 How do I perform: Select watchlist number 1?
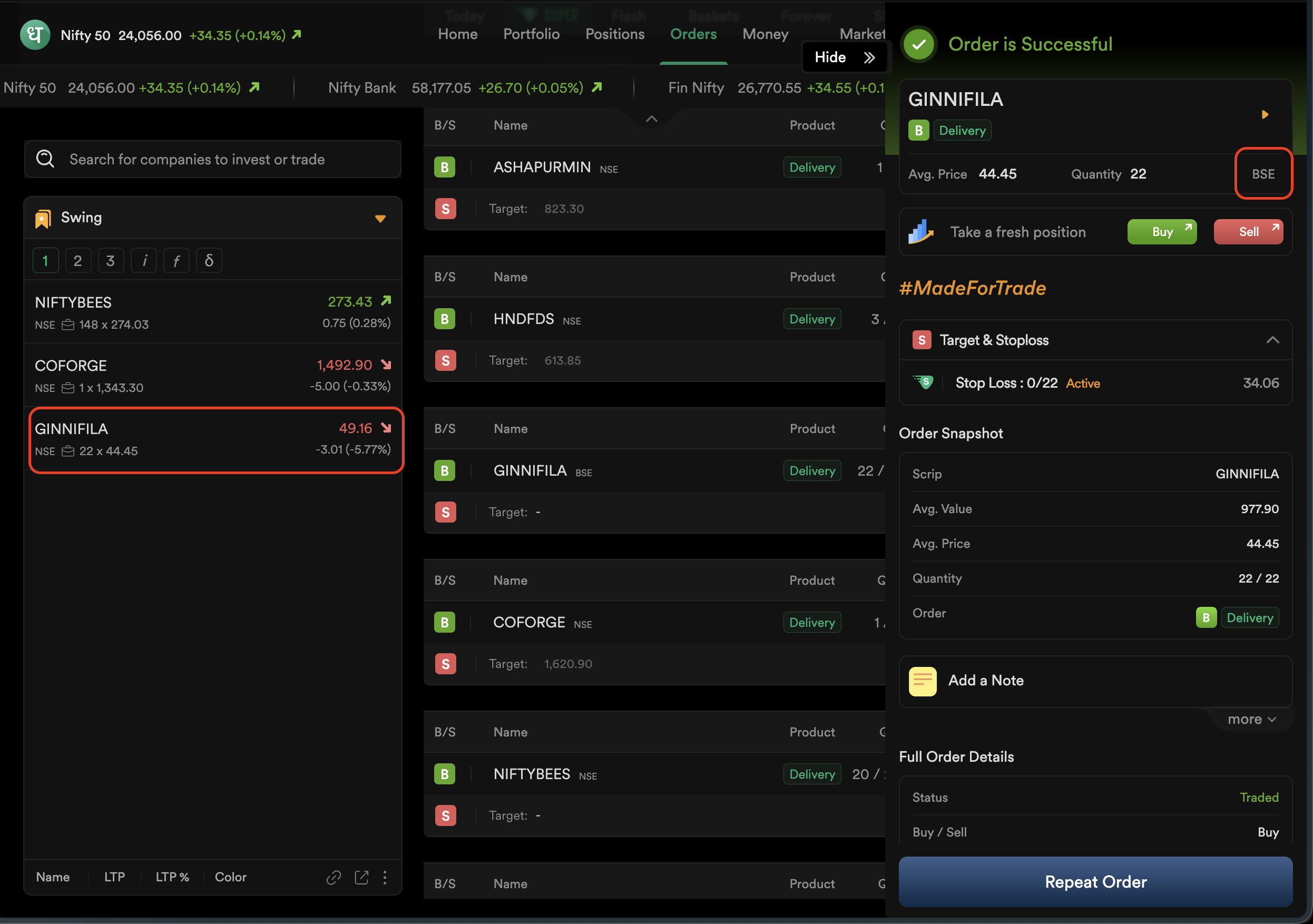tap(46, 261)
